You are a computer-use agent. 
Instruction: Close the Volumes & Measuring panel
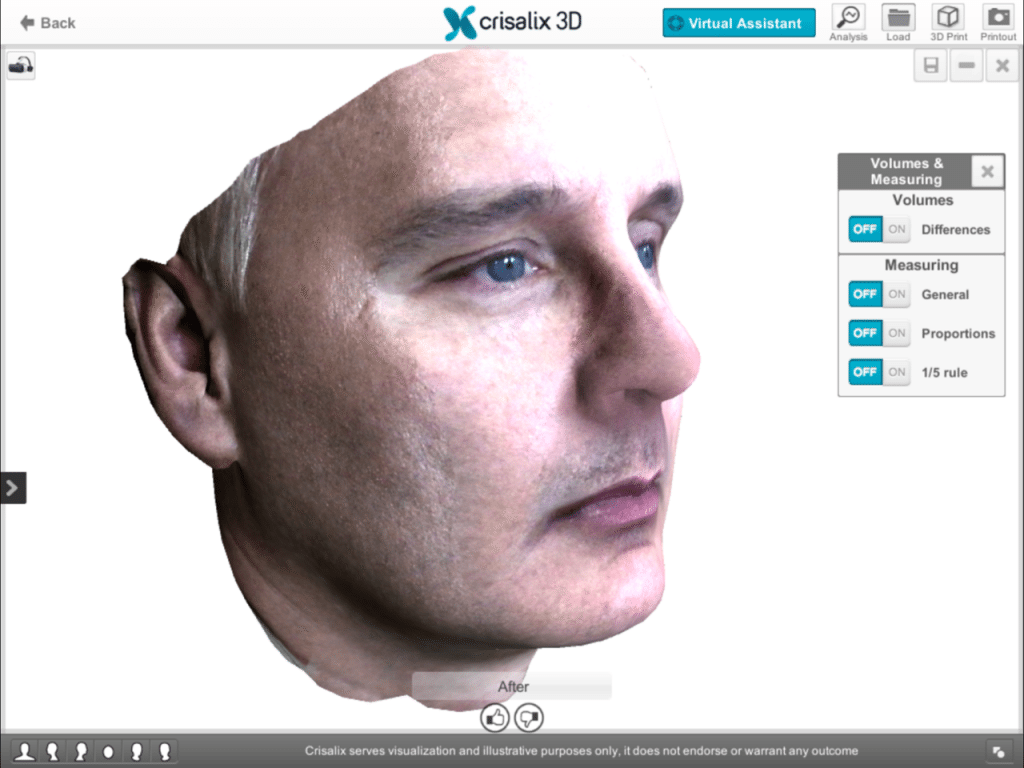[987, 171]
